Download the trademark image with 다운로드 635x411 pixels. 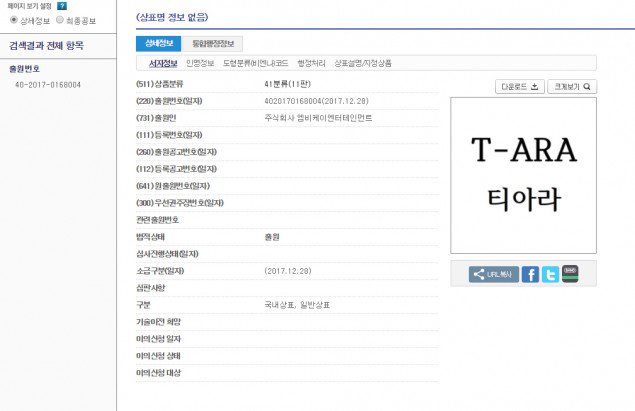coord(520,87)
